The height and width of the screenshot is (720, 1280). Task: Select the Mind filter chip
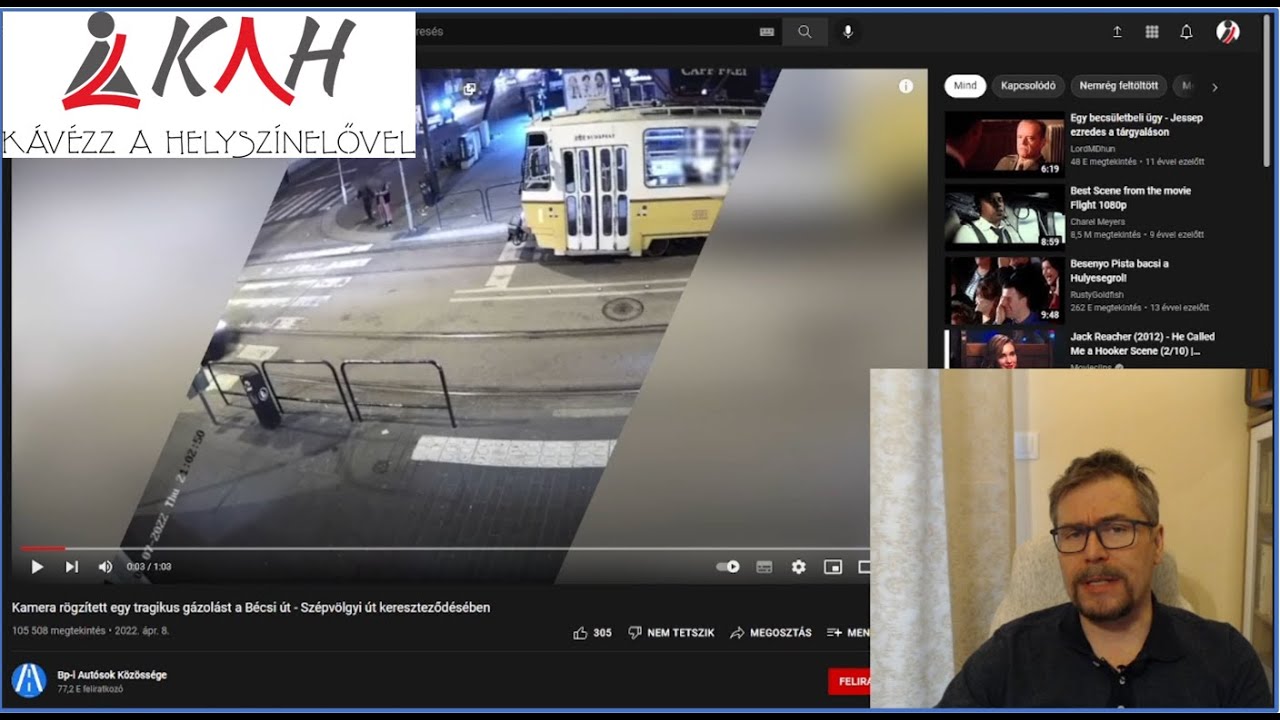click(x=965, y=86)
